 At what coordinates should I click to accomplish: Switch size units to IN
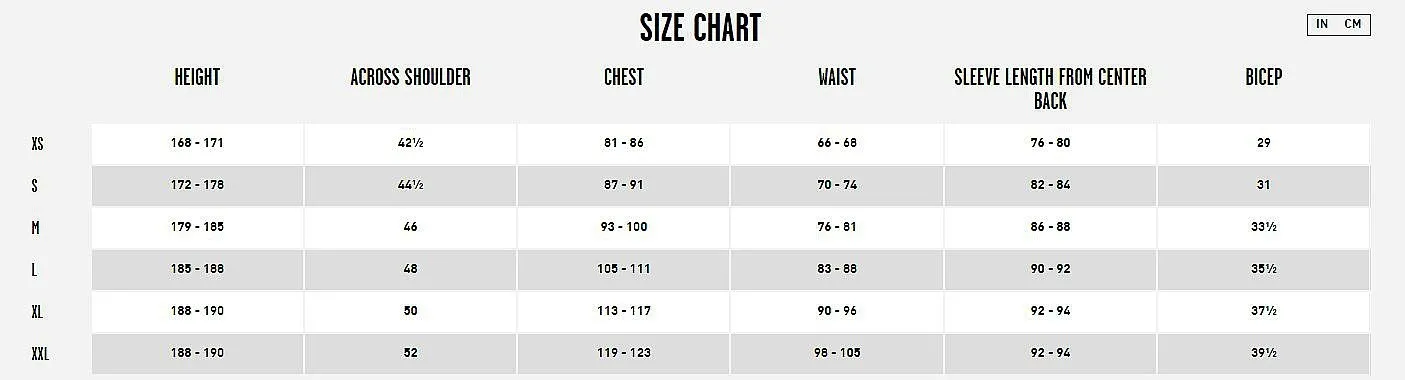click(1322, 25)
